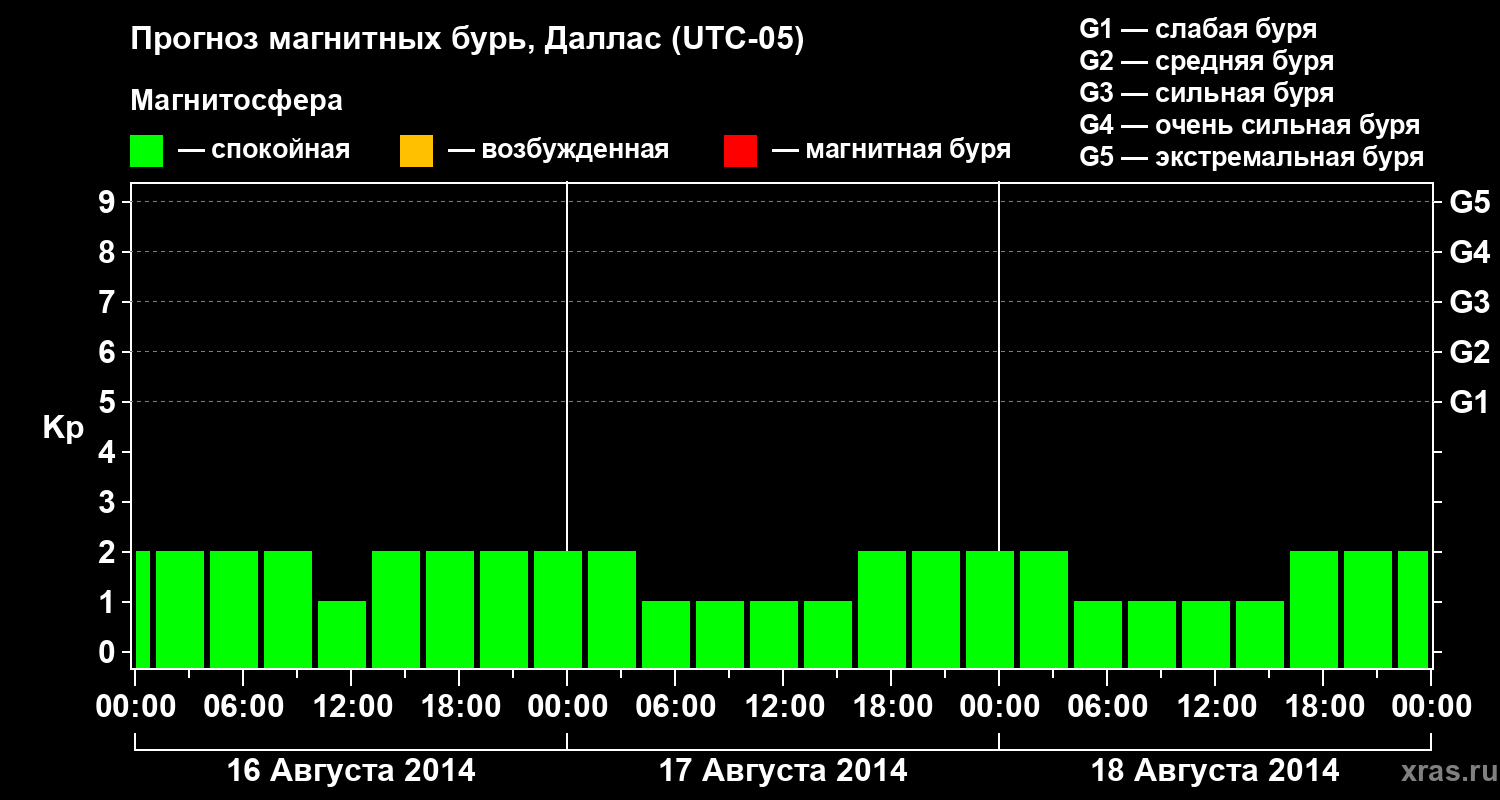Click the low Kp 1 bar at 12:00 August 16
1500x800 pixels.
342,634
